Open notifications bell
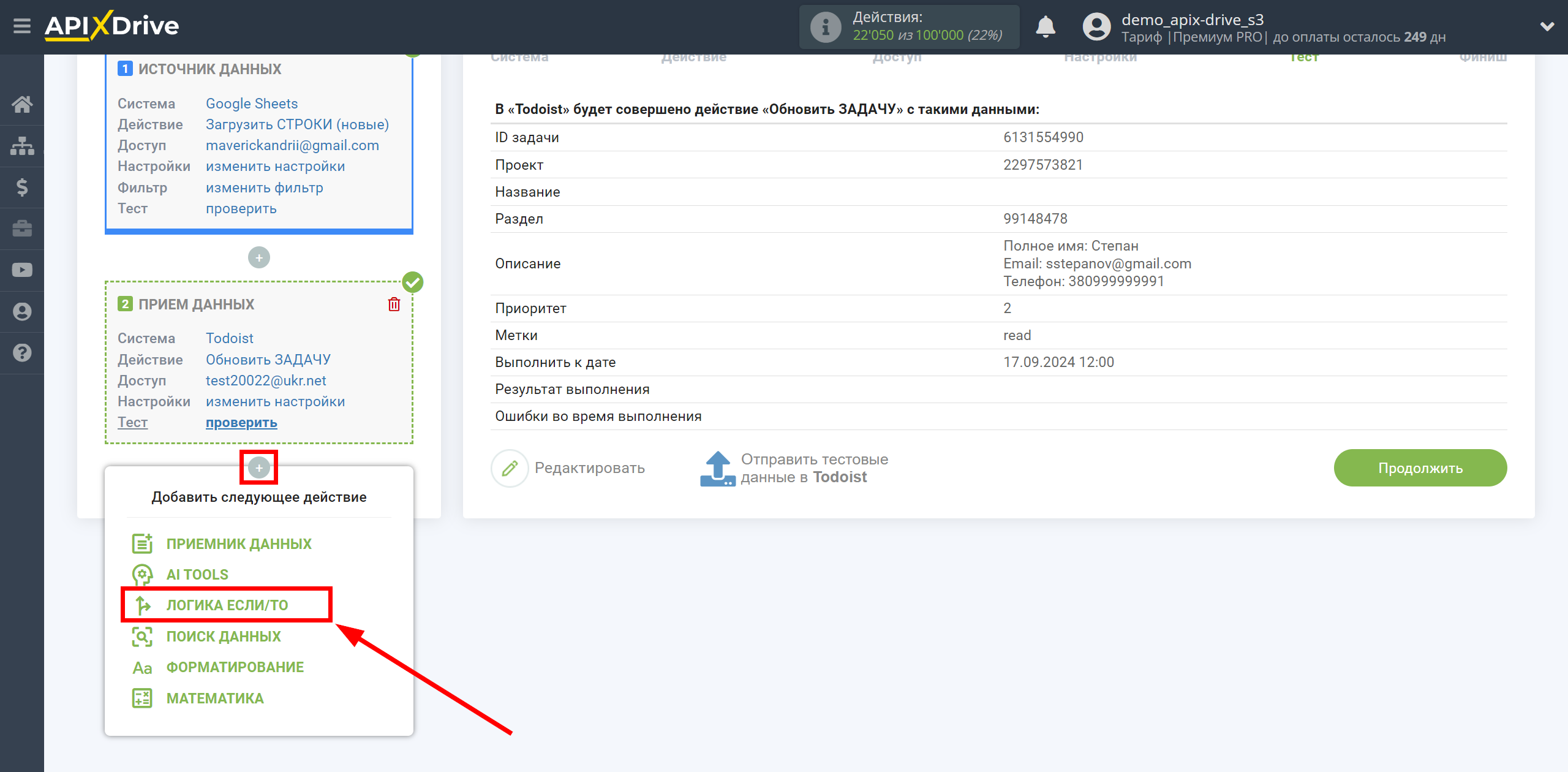Viewport: 1568px width, 772px height. click(1046, 27)
